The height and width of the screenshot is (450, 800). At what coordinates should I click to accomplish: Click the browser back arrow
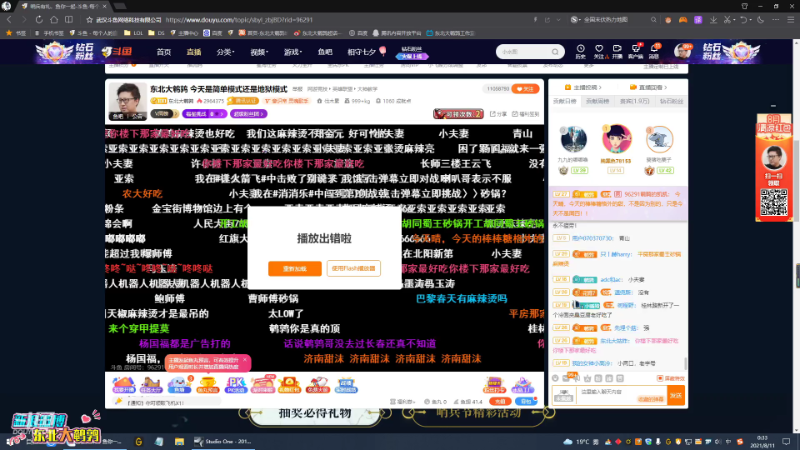pyautogui.click(x=9, y=20)
